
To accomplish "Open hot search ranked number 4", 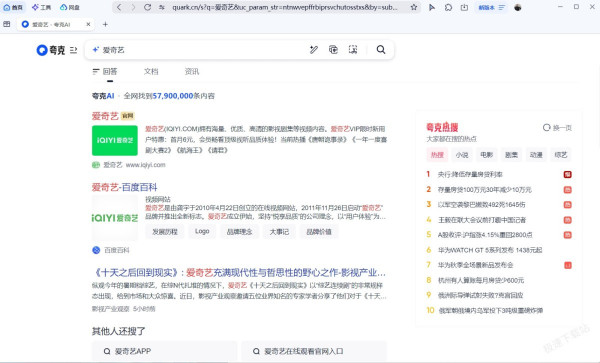I will [482, 220].
